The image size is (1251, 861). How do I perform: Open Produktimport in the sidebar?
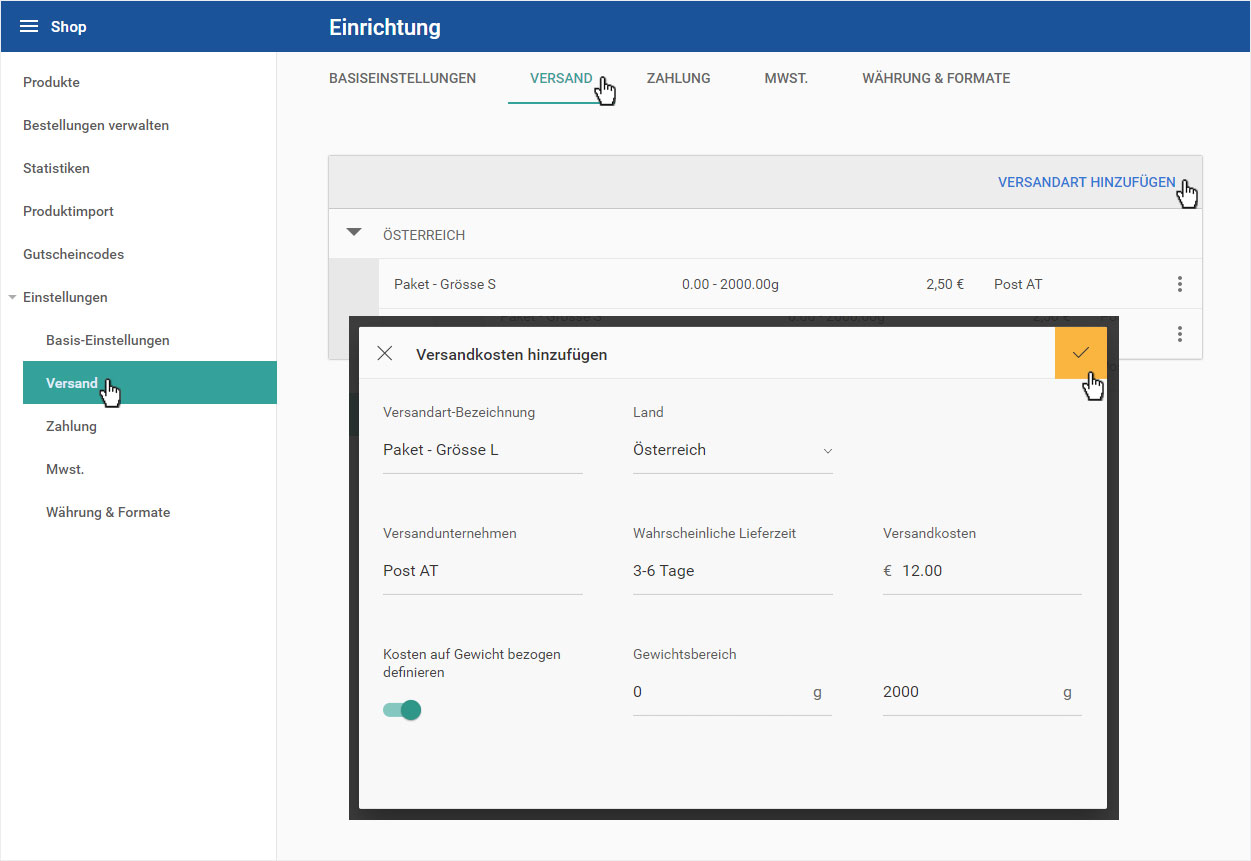[x=68, y=211]
